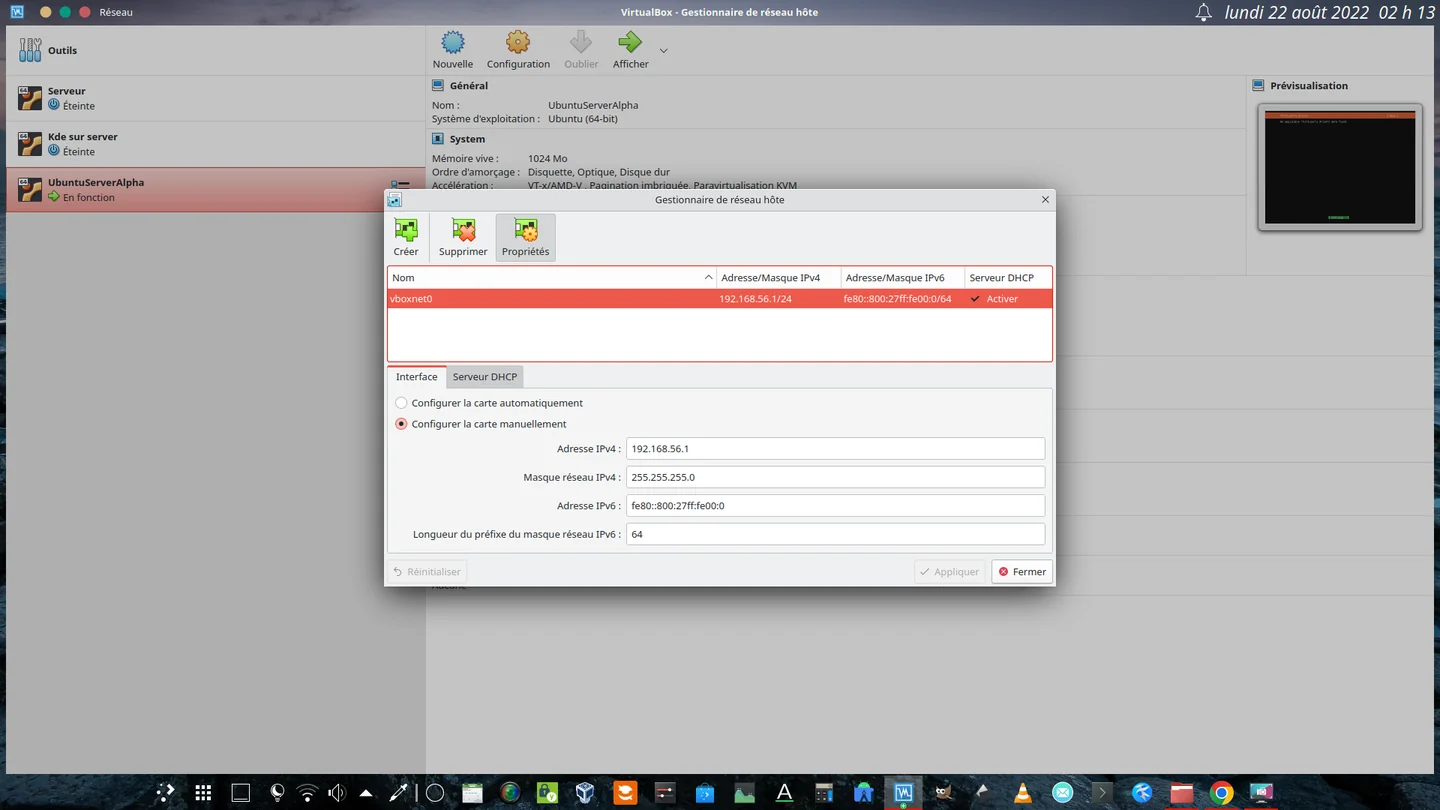The image size is (1440, 810).
Task: Sort the network list by the Nom column
Action: tap(552, 278)
